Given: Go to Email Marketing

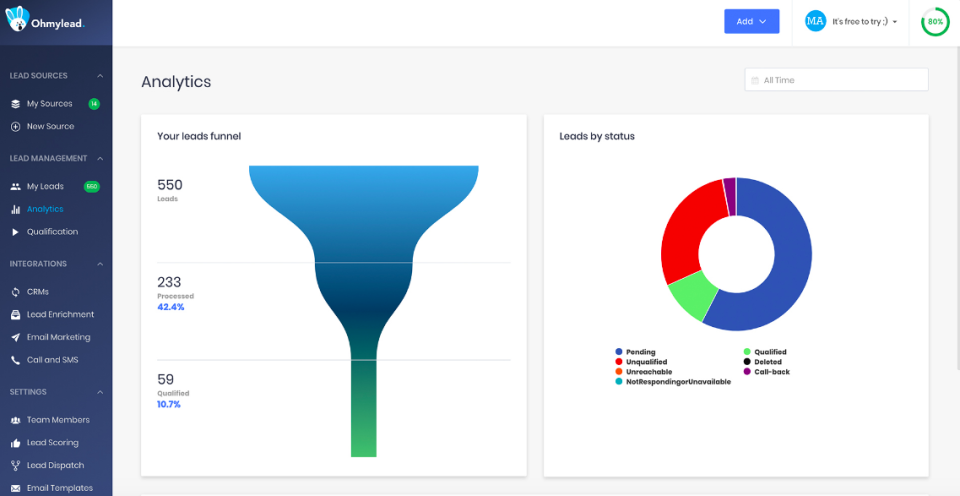Looking at the screenshot, I should (x=58, y=337).
